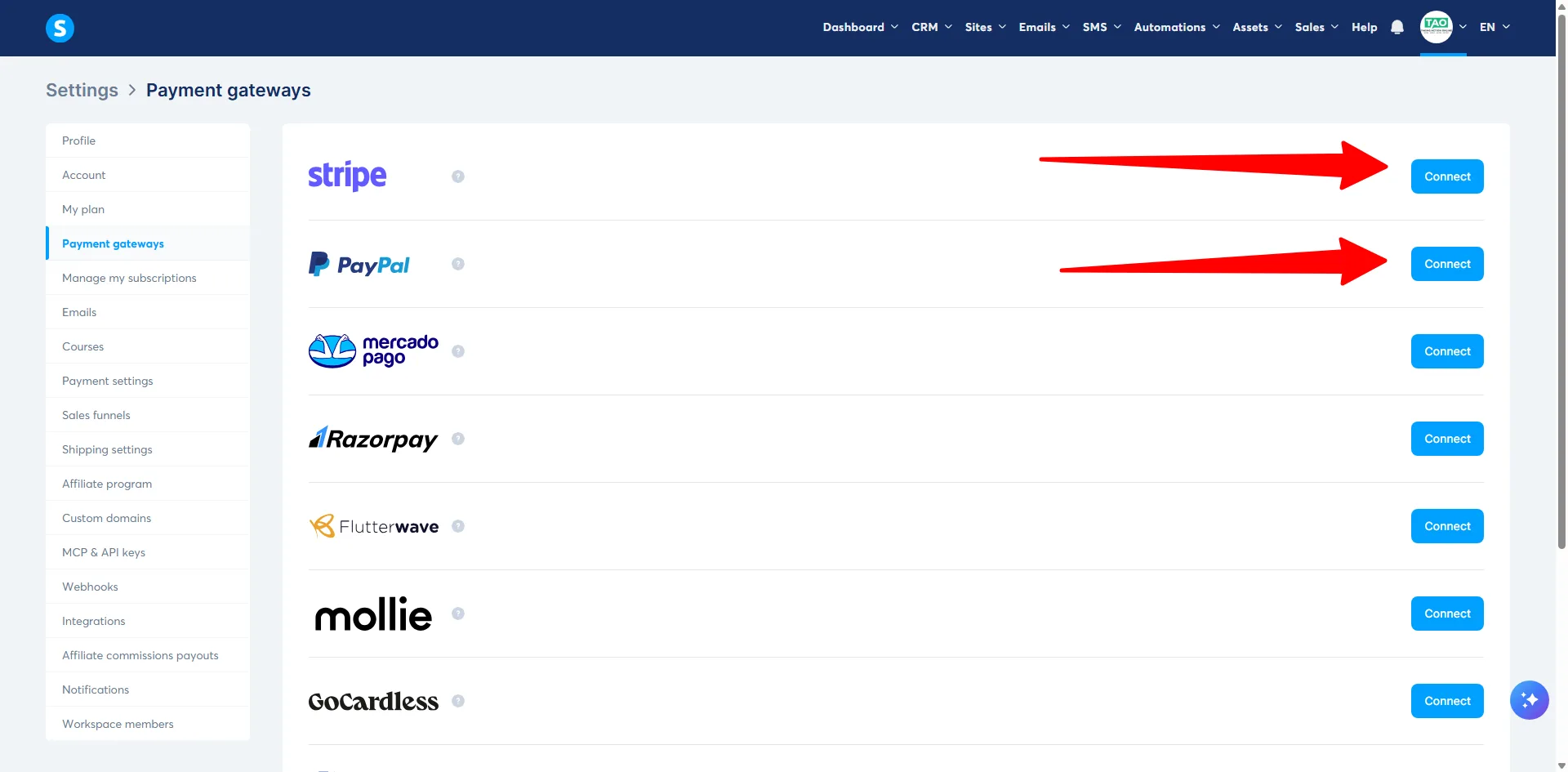Open the Help menu item
The image size is (1568, 772).
(x=1364, y=27)
